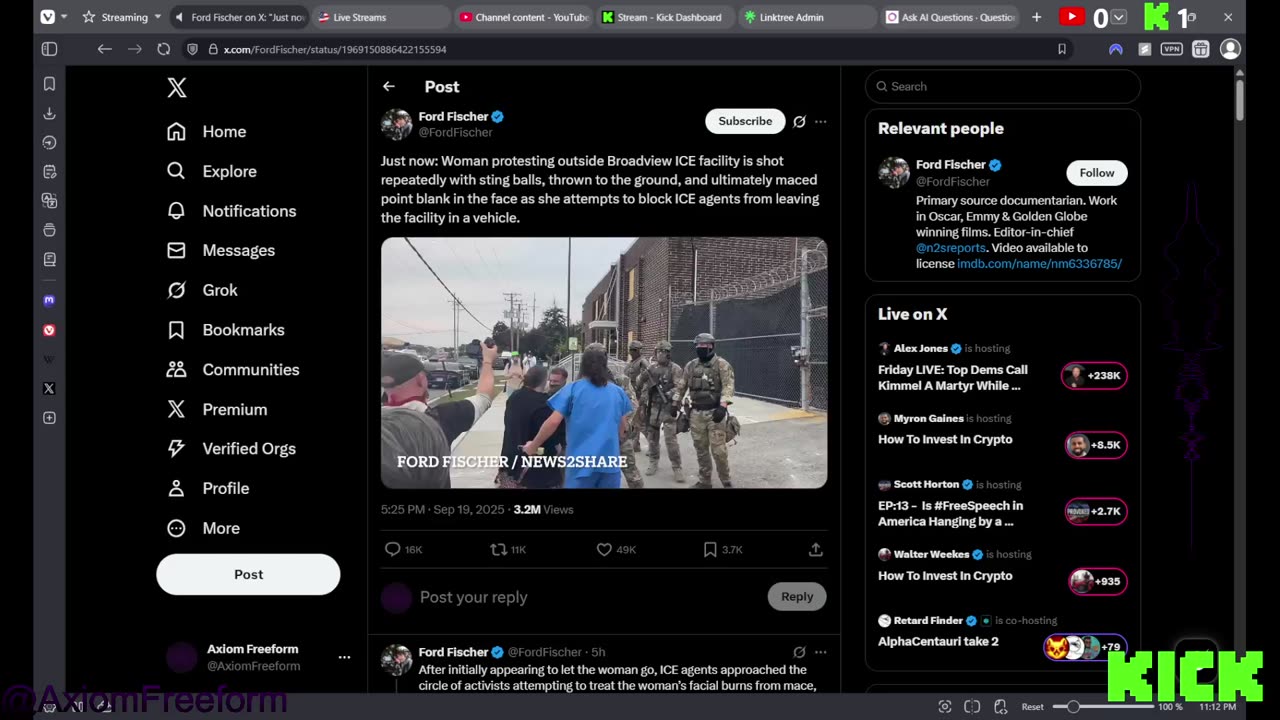Open the three-dot menu on the main post

coord(821,121)
